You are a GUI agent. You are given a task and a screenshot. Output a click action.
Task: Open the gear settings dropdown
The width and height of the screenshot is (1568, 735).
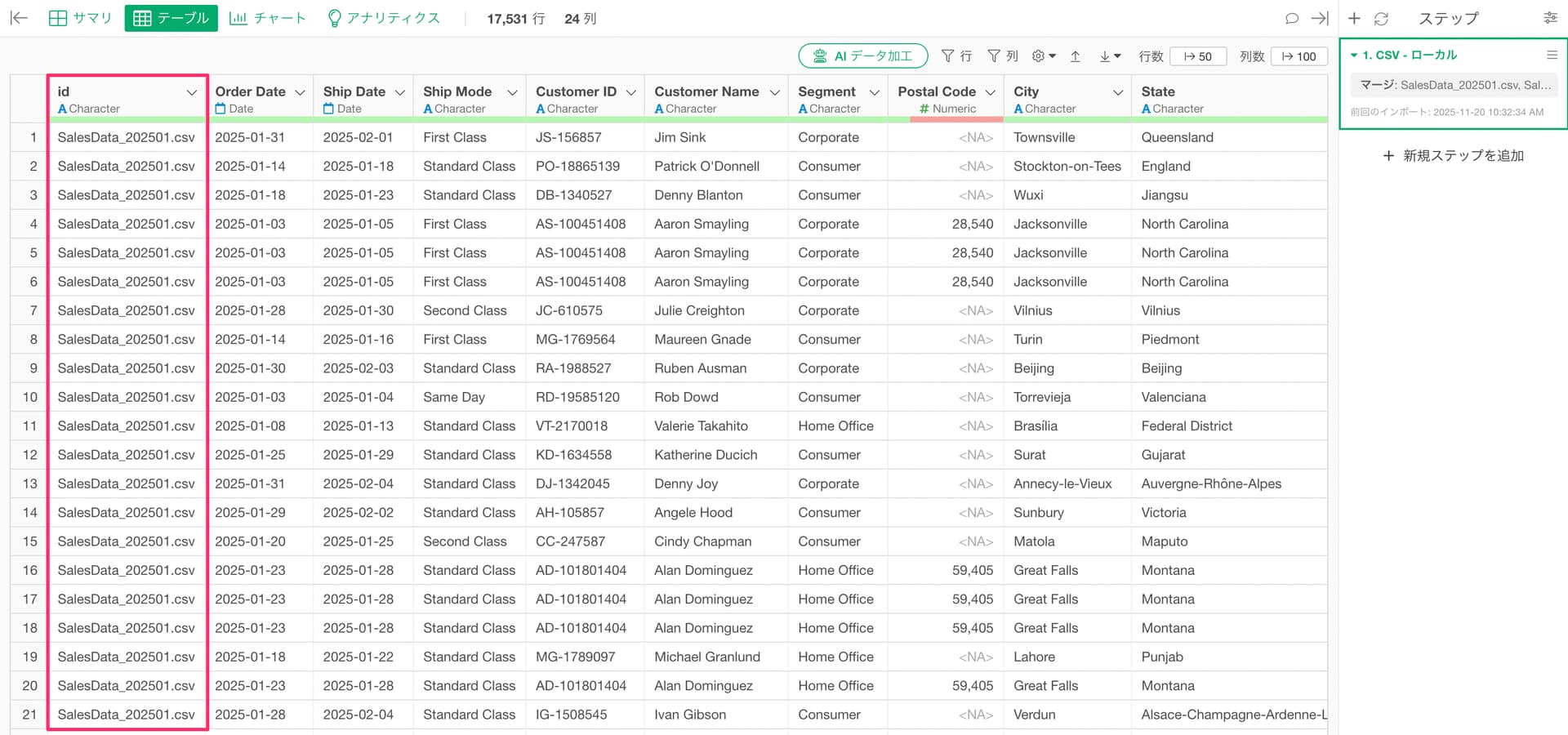(1043, 56)
